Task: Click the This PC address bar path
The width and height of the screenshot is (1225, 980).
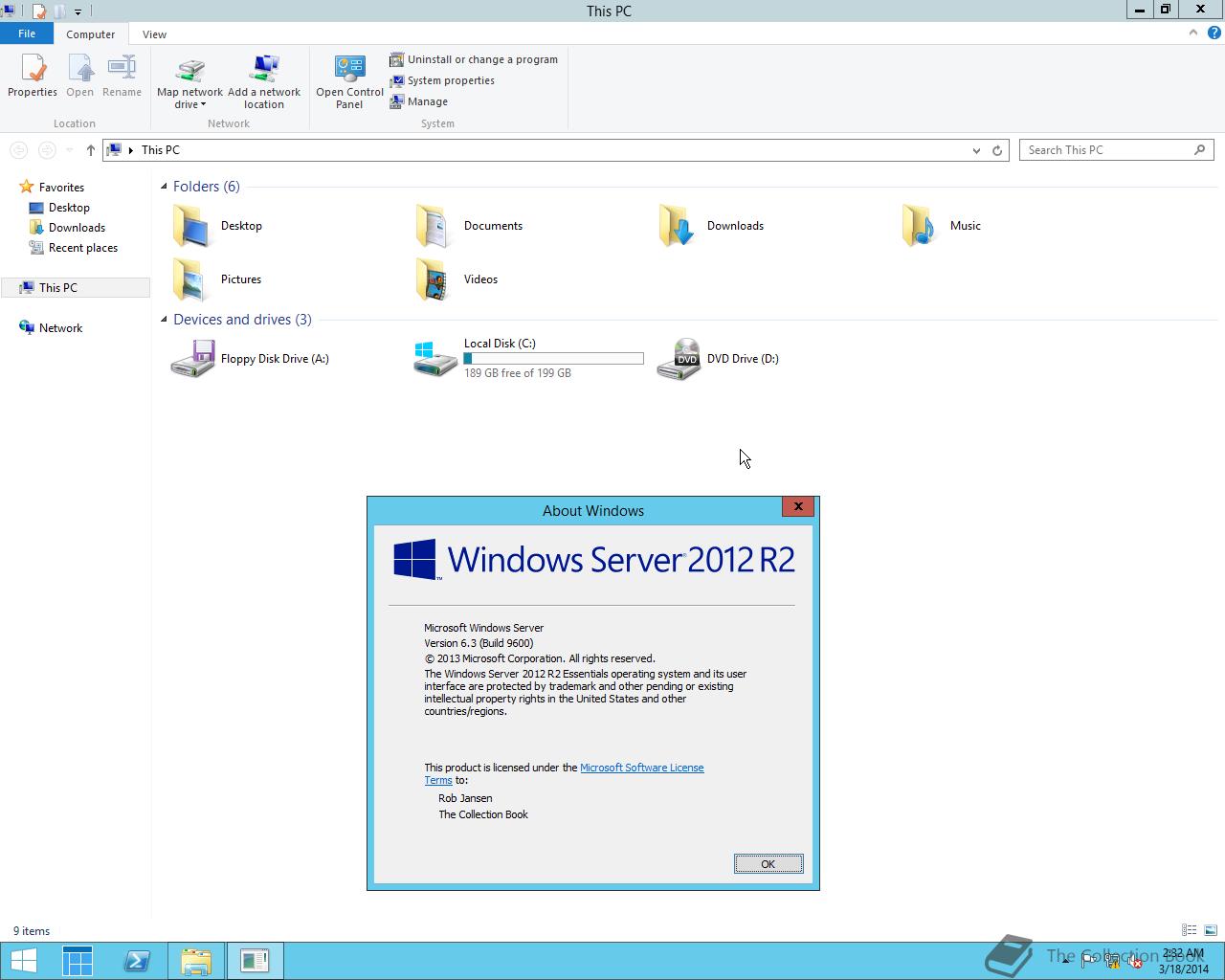Action: click(x=160, y=150)
